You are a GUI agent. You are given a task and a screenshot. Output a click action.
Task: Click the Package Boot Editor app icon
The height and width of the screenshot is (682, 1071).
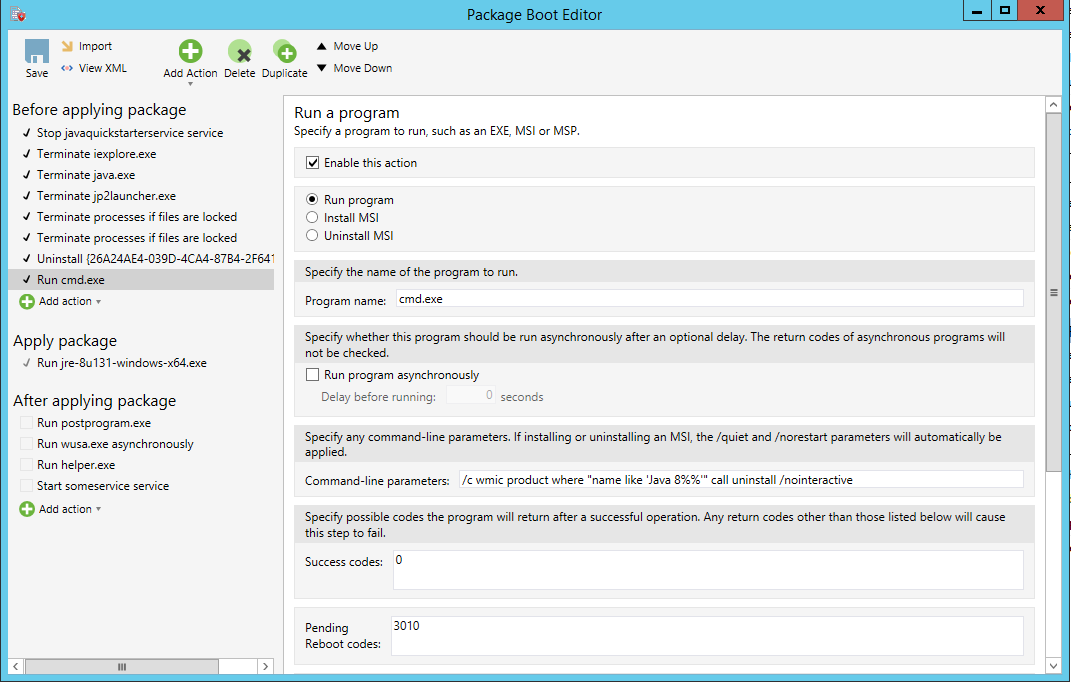coord(18,14)
